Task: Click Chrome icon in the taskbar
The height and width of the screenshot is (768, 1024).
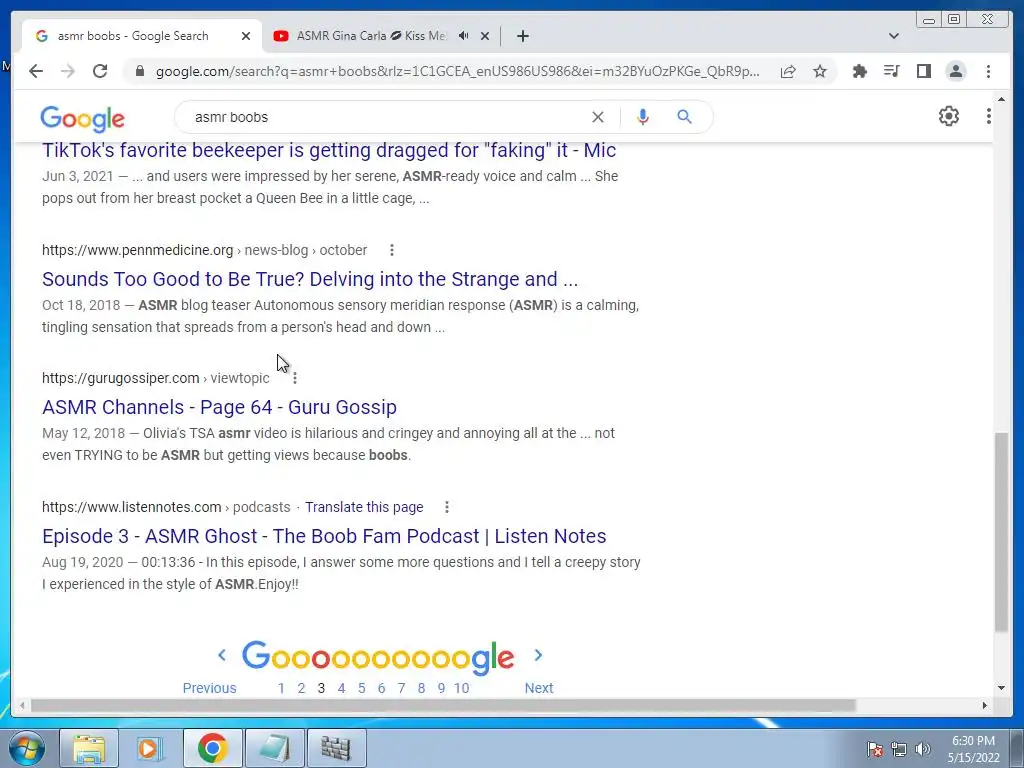Action: pyautogui.click(x=212, y=748)
